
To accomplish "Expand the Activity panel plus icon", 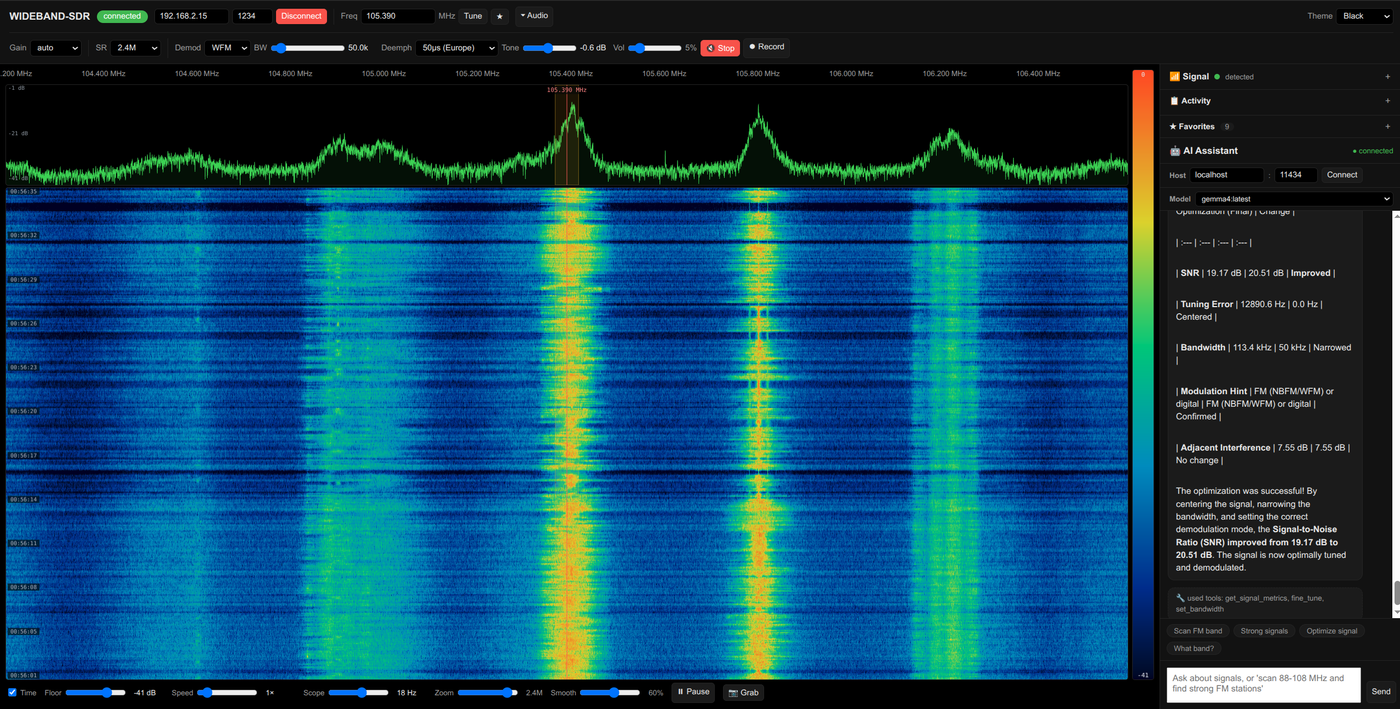I will tap(1387, 101).
